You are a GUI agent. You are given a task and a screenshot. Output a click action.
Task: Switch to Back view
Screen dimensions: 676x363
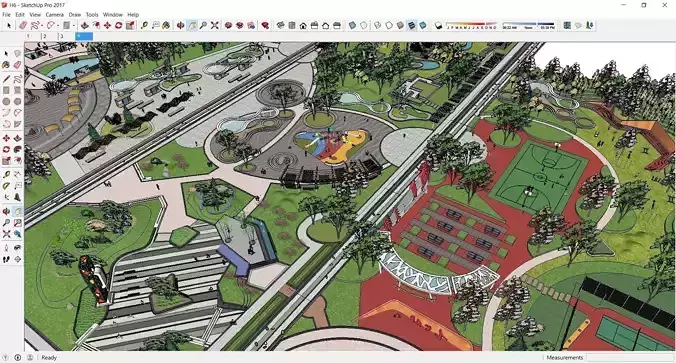[x=325, y=25]
